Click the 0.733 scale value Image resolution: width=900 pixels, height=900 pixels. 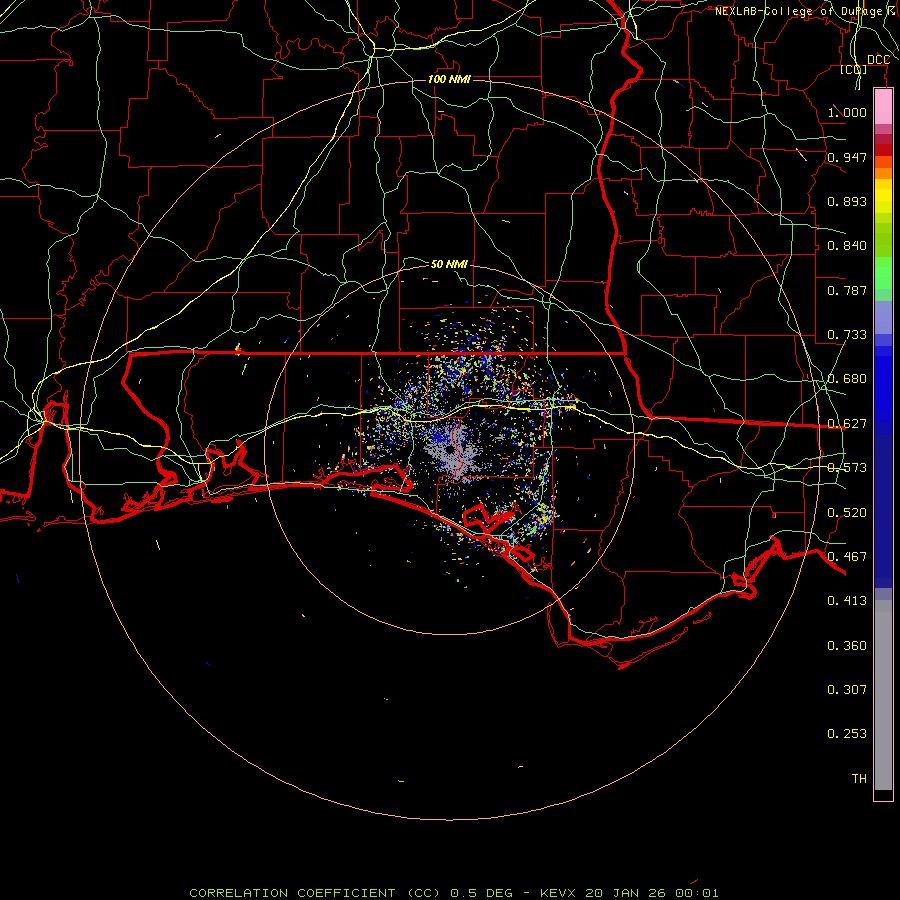point(847,335)
